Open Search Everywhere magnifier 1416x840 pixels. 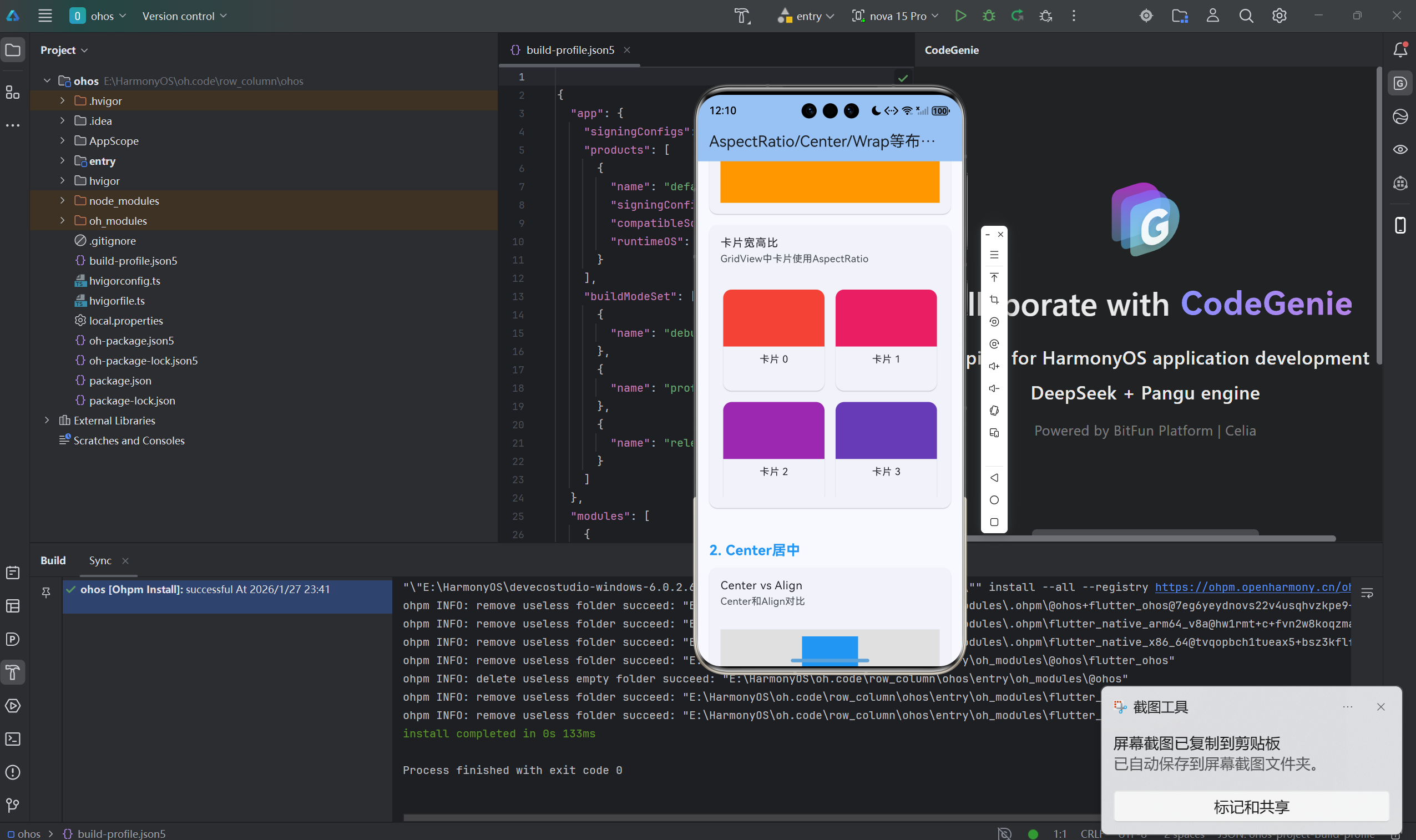click(x=1246, y=16)
